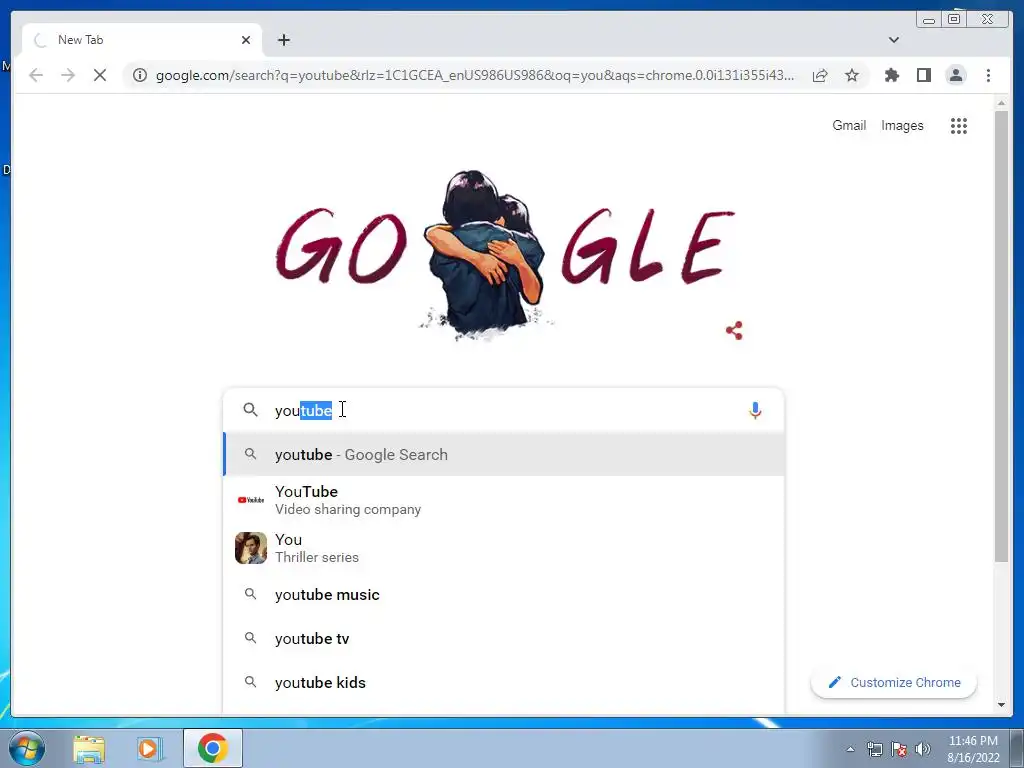Click the Chrome taskbar icon
The height and width of the screenshot is (768, 1024).
coord(212,748)
